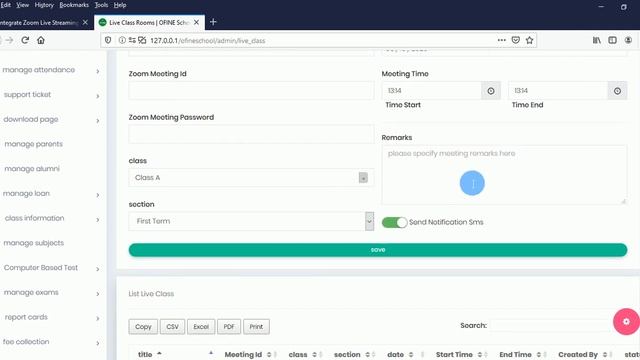Click the forward navigation arrow

point(9,40)
